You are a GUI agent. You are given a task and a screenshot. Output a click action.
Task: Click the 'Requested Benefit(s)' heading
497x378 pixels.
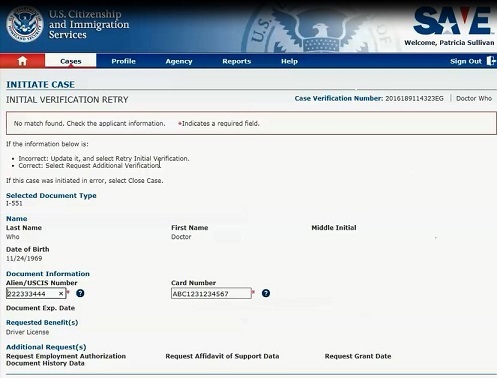coord(42,322)
